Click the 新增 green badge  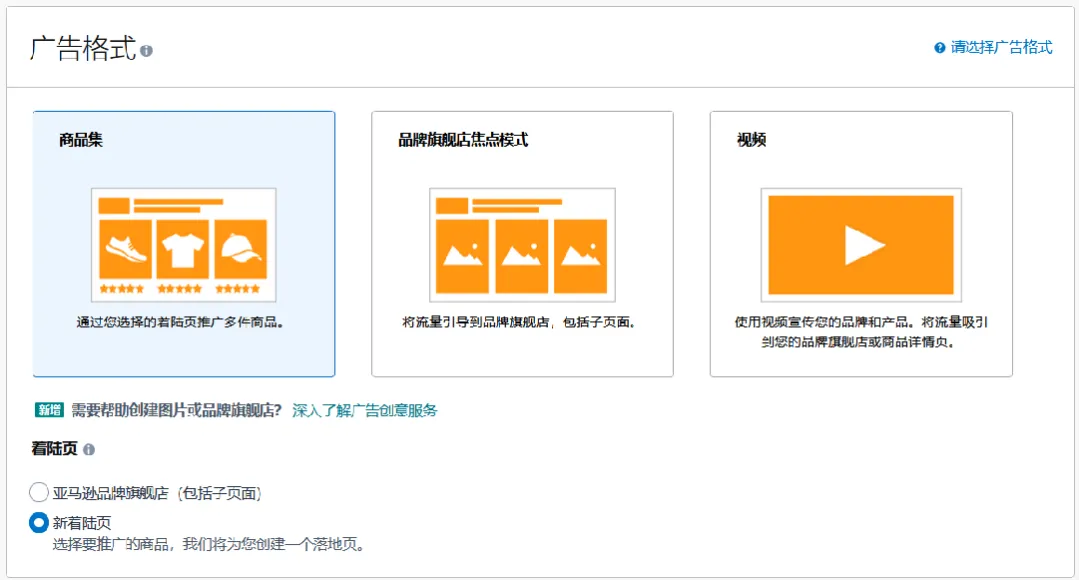49,410
